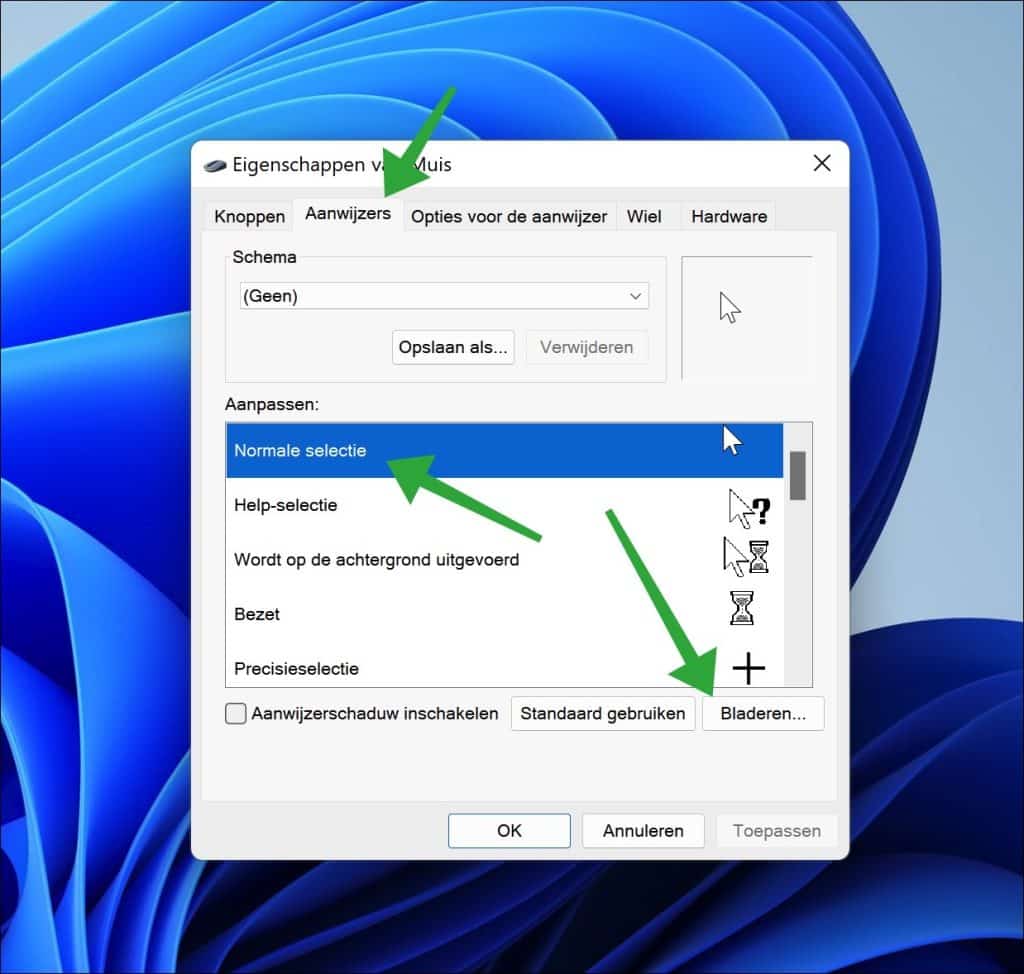Screen dimensions: 1024x974
Task: Open the Wiel tab
Action: tap(645, 215)
